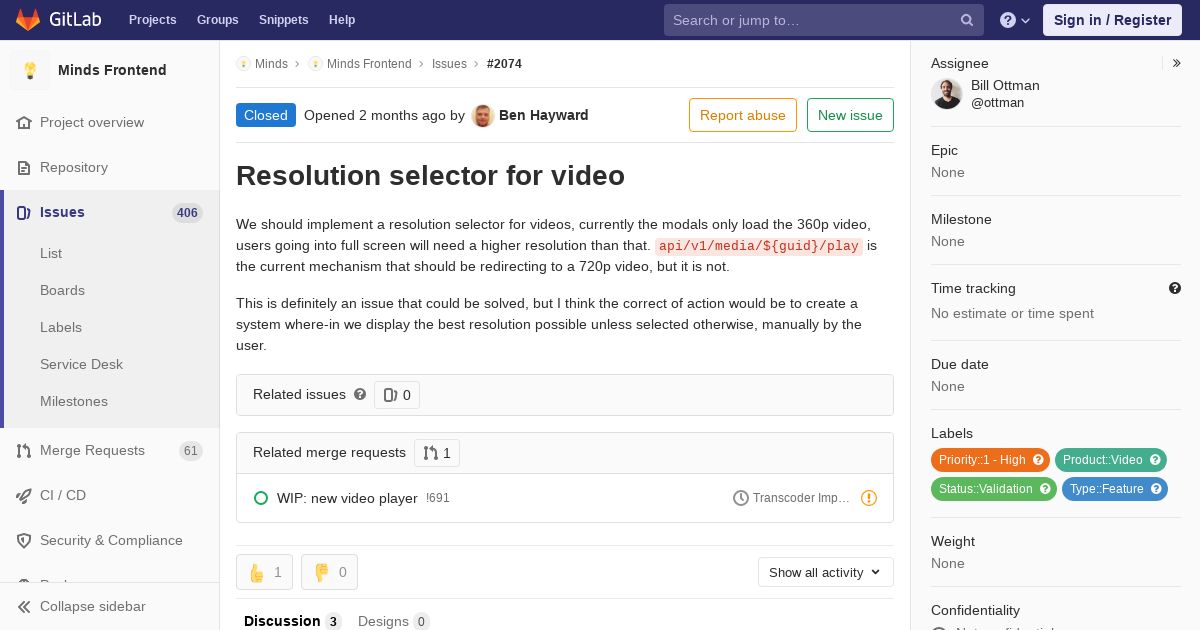Click the Transcoder milestone clock icon

[741, 498]
